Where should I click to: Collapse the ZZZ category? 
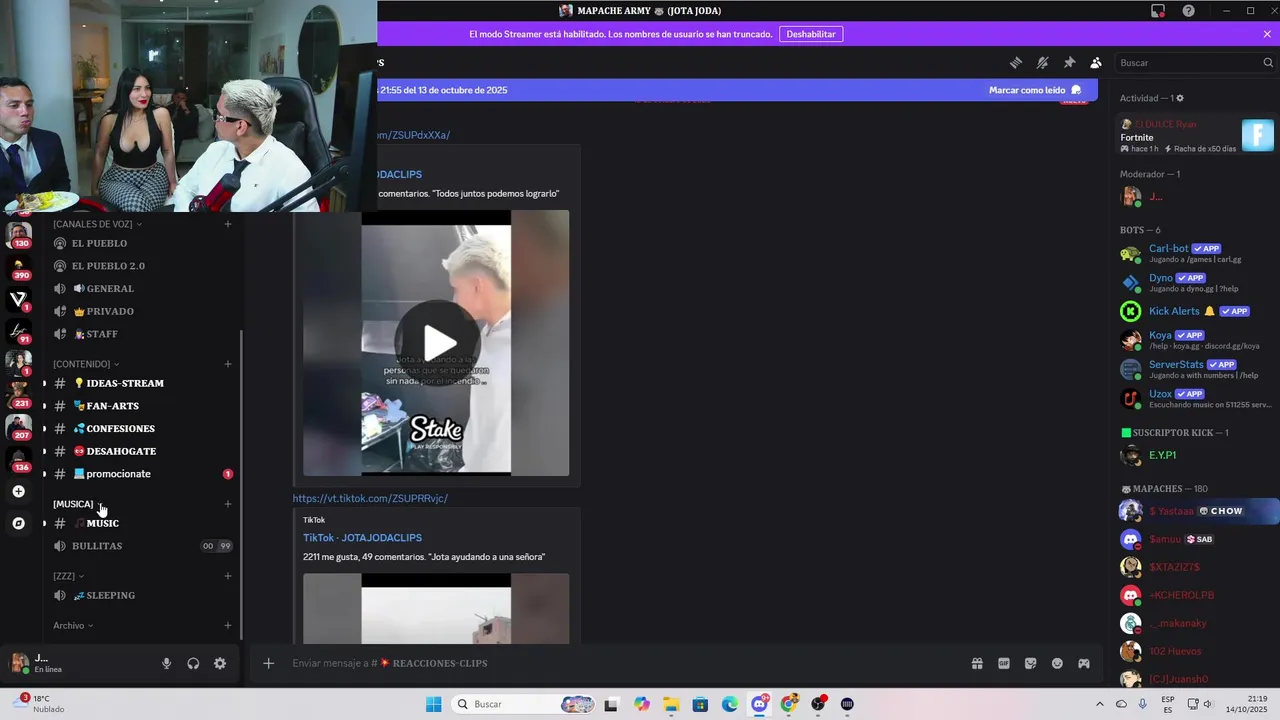click(x=68, y=576)
